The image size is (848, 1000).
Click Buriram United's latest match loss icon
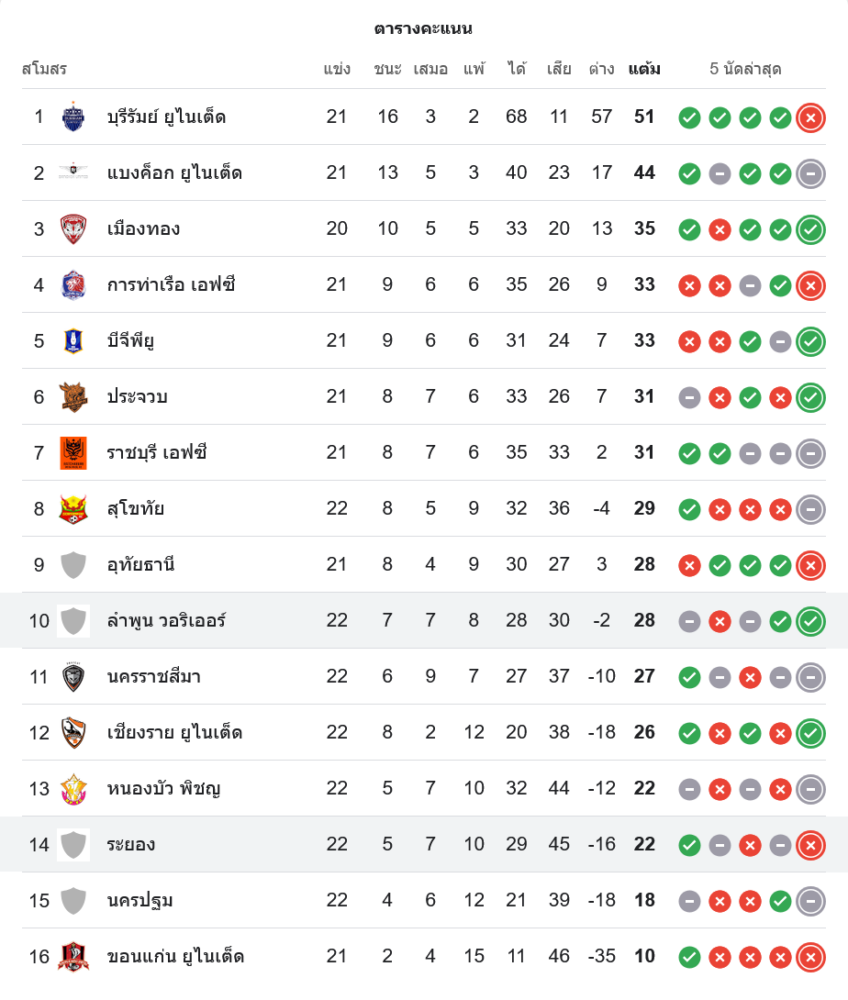coord(811,117)
